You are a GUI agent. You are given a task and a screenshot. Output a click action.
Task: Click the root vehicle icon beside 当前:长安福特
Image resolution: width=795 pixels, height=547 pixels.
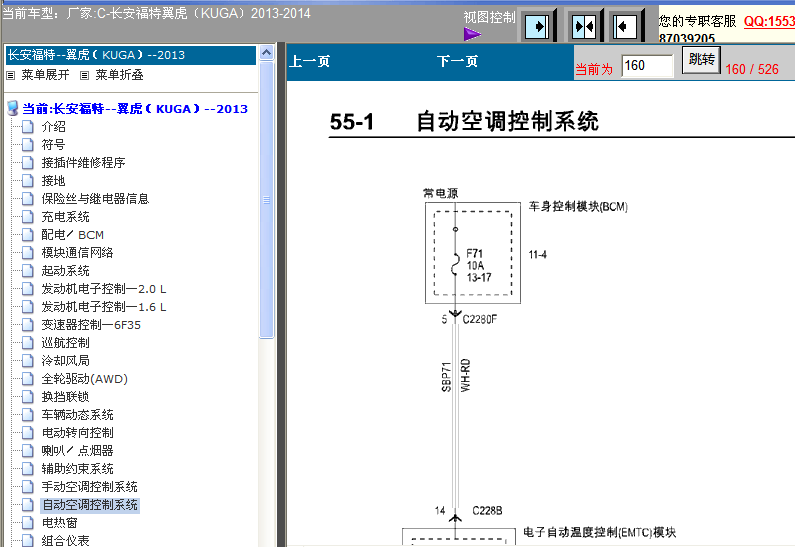[13, 108]
